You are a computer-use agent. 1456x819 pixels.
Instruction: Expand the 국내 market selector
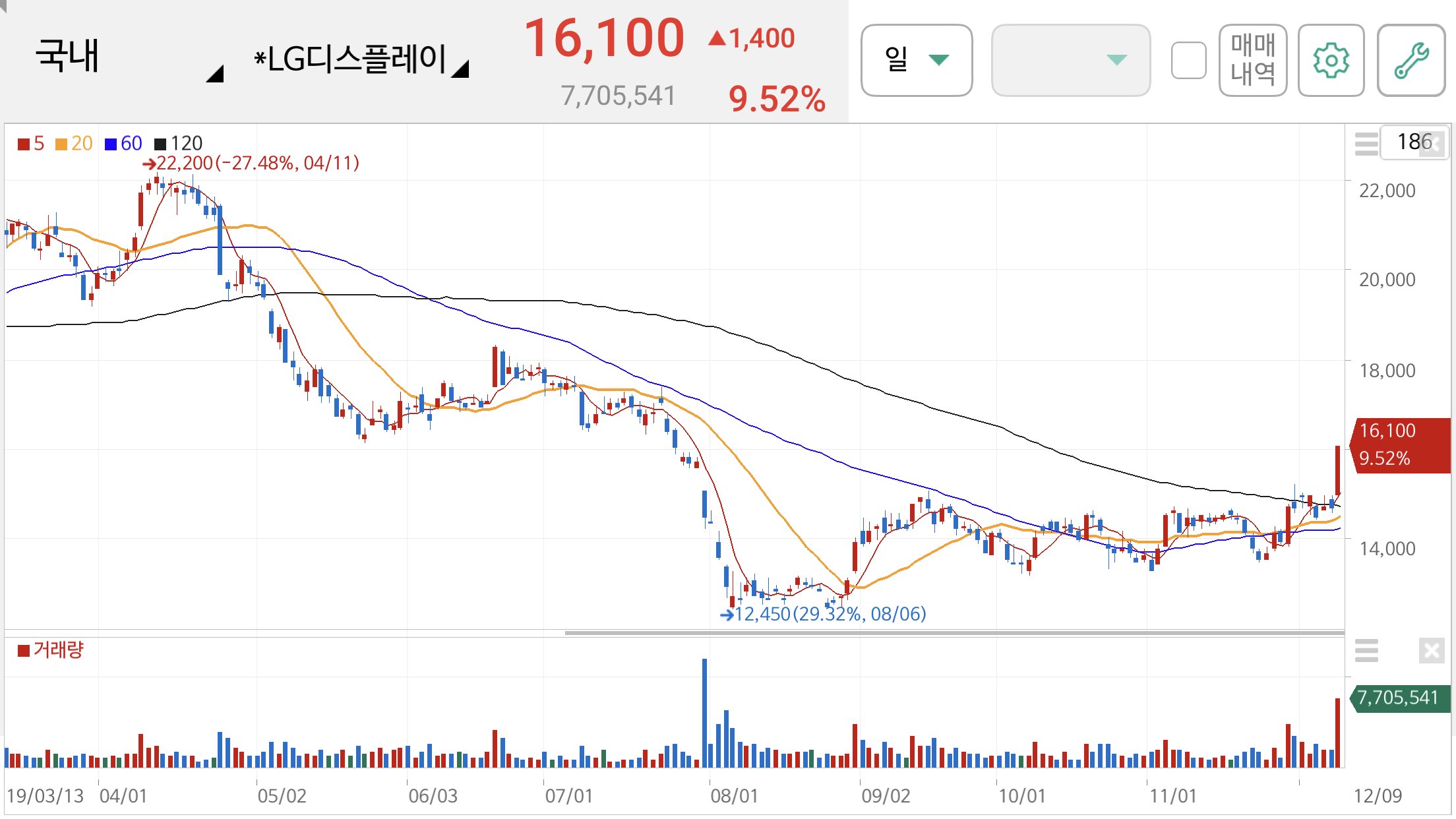point(129,58)
